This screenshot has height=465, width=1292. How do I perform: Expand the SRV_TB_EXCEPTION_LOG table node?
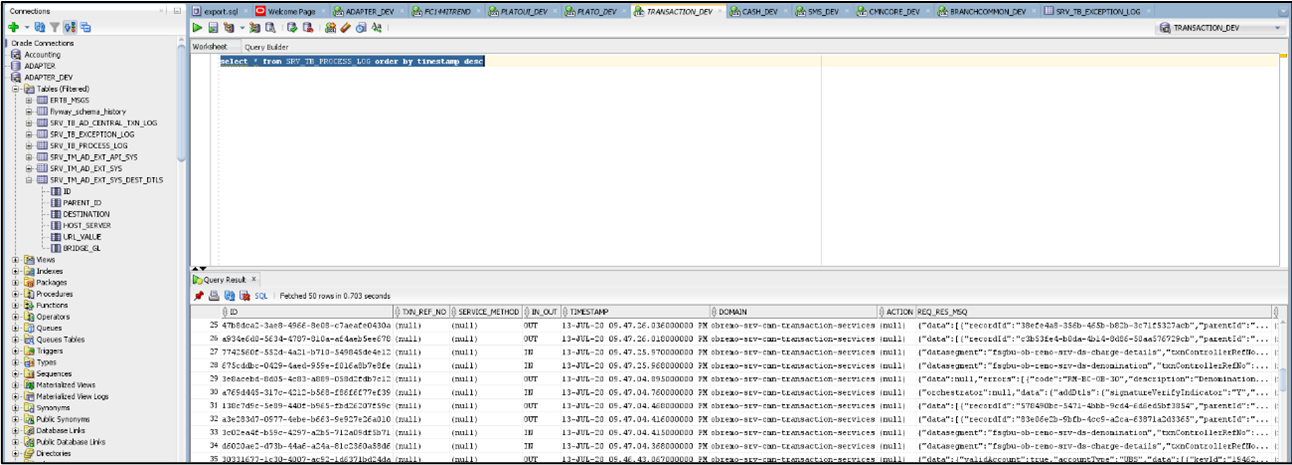click(x=29, y=134)
